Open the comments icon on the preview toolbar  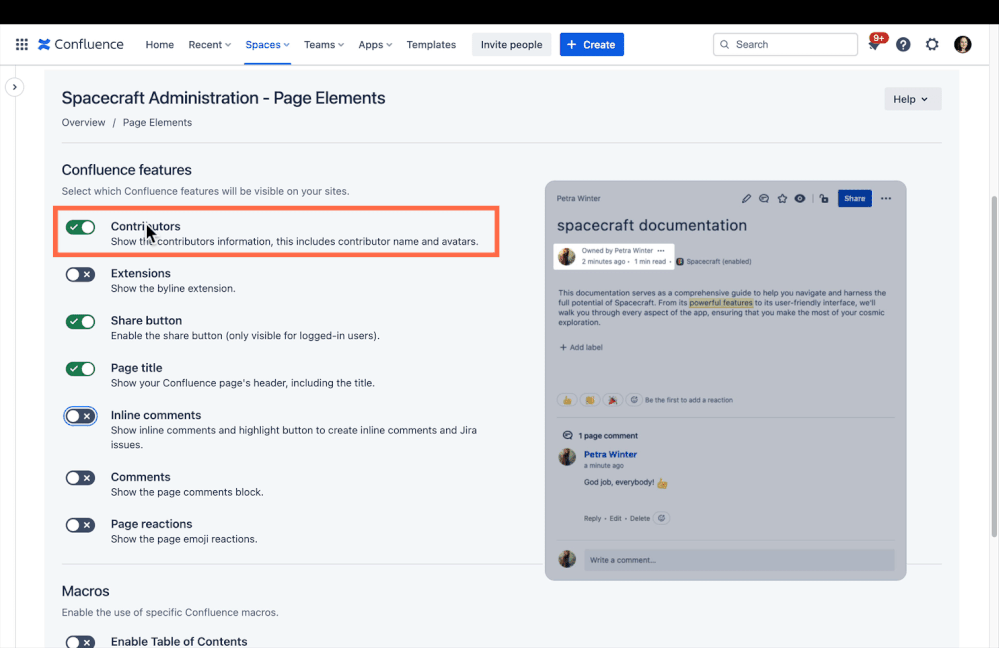(x=764, y=198)
